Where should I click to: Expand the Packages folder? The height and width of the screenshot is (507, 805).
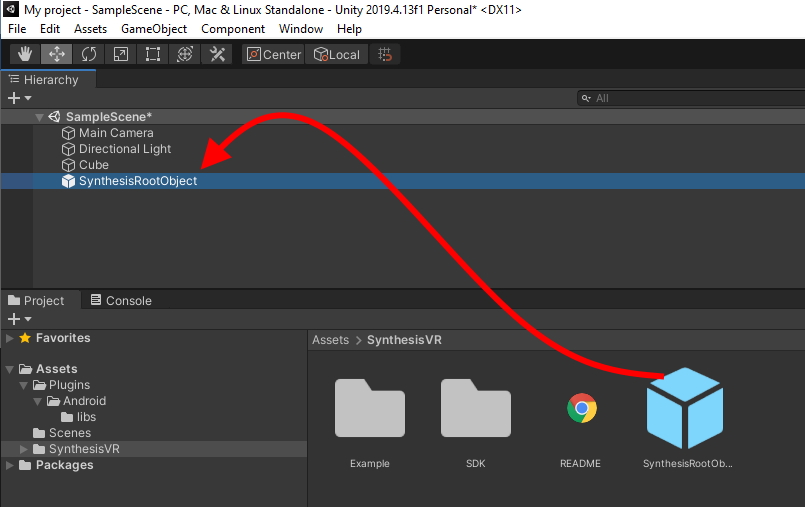9,465
